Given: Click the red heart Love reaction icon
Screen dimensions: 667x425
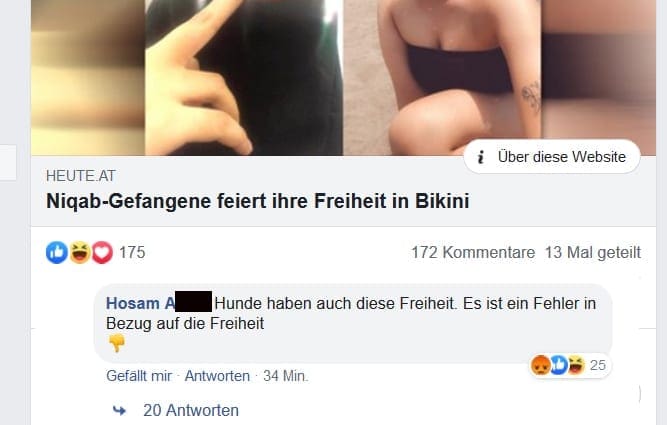Looking at the screenshot, I should point(102,252).
